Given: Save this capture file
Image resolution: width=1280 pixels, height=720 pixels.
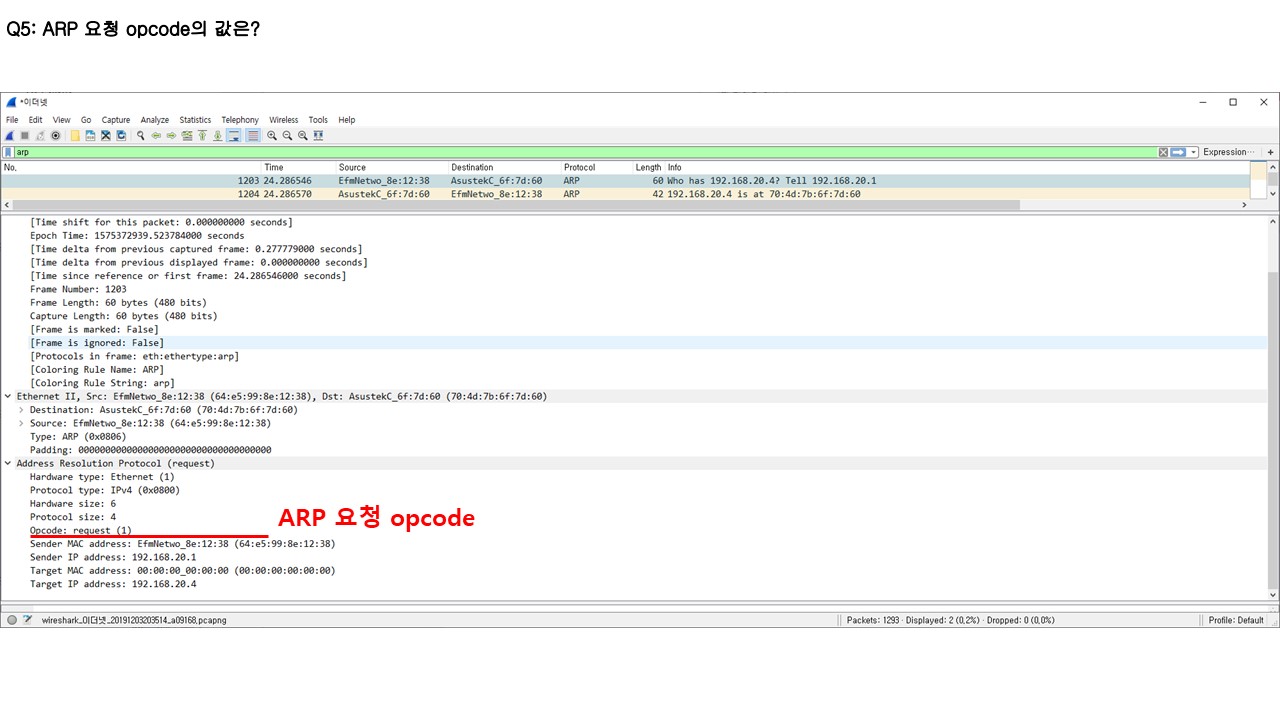Looking at the screenshot, I should point(90,135).
